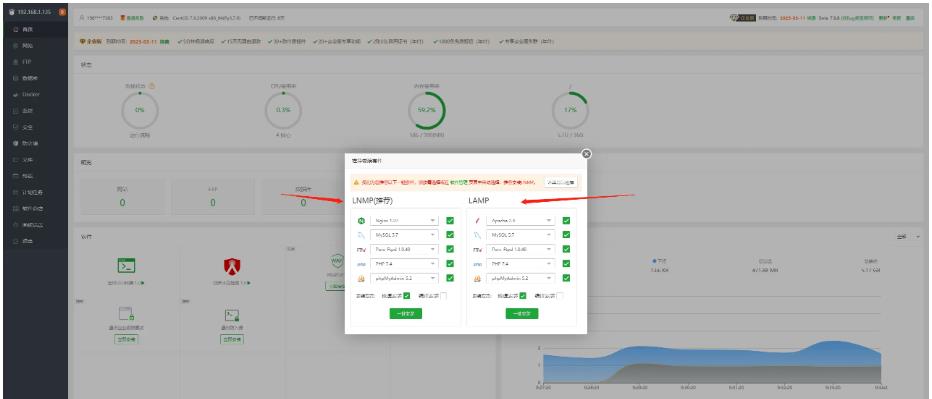Click the button at the warning banner's right
Screen dimensions: 932x399
point(561,183)
